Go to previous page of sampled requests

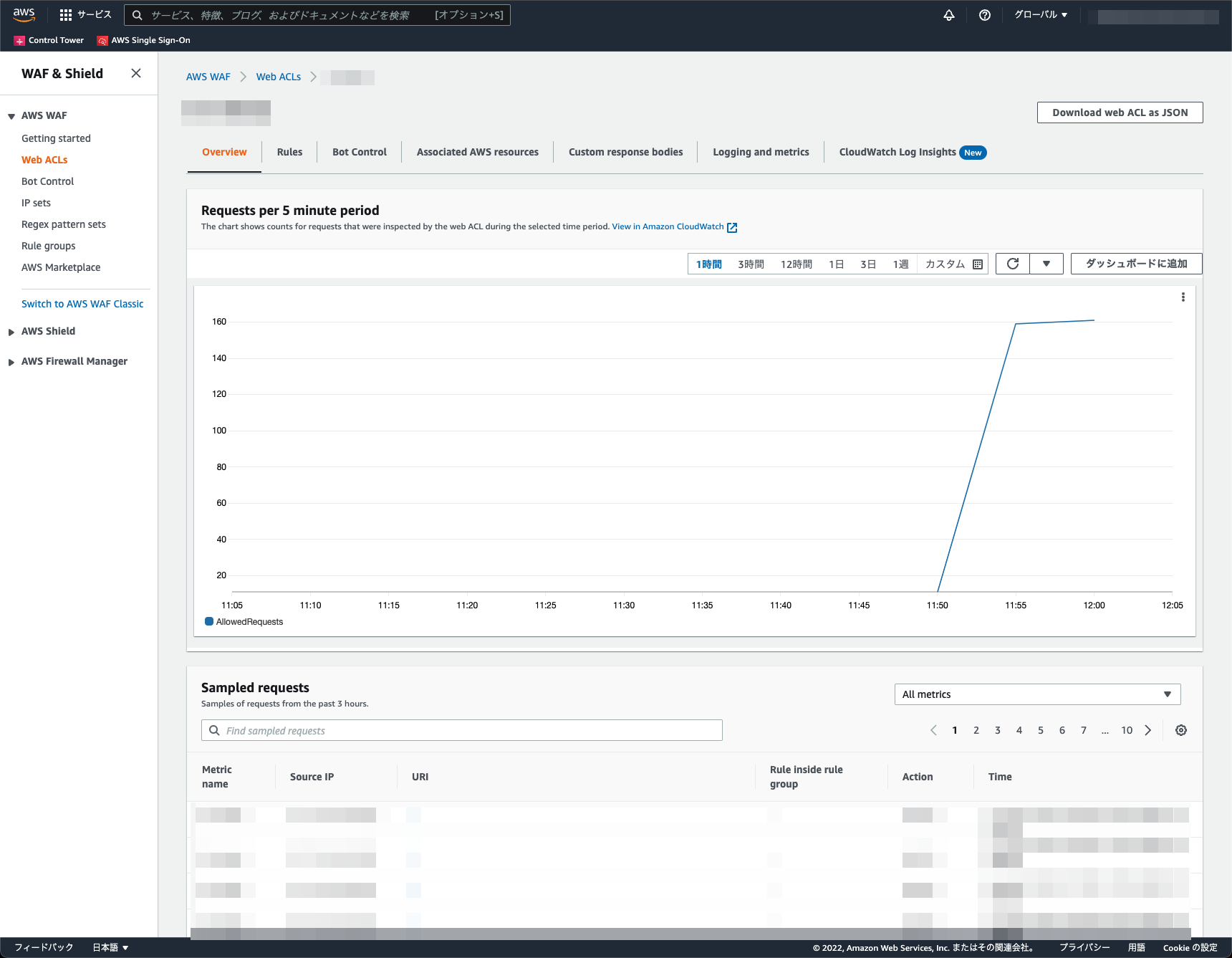pyautogui.click(x=933, y=730)
